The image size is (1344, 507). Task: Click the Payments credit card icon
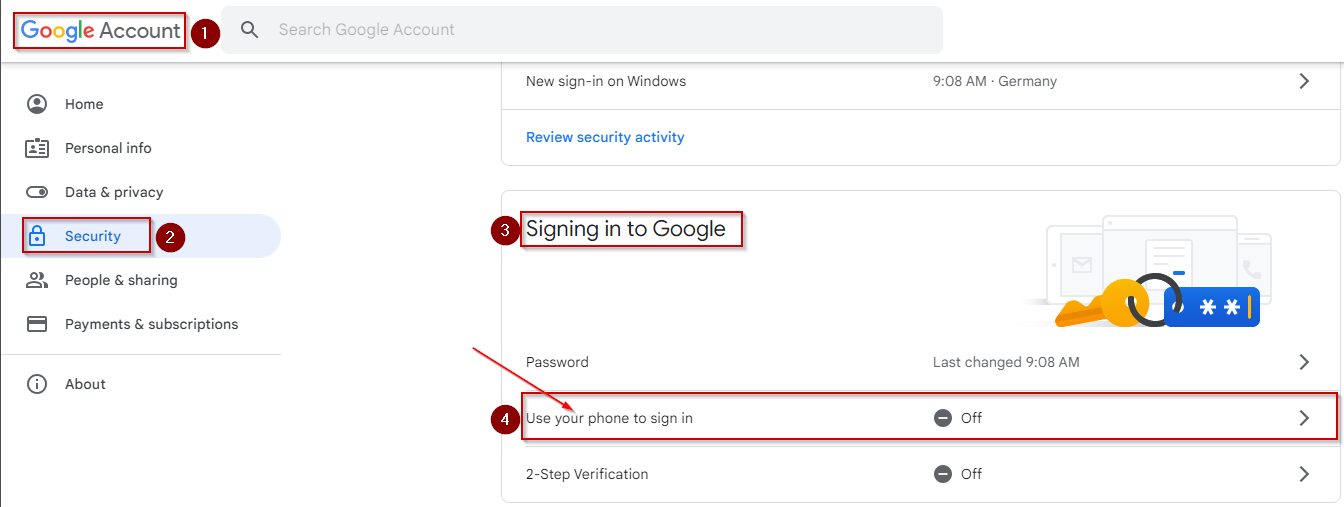click(37, 324)
